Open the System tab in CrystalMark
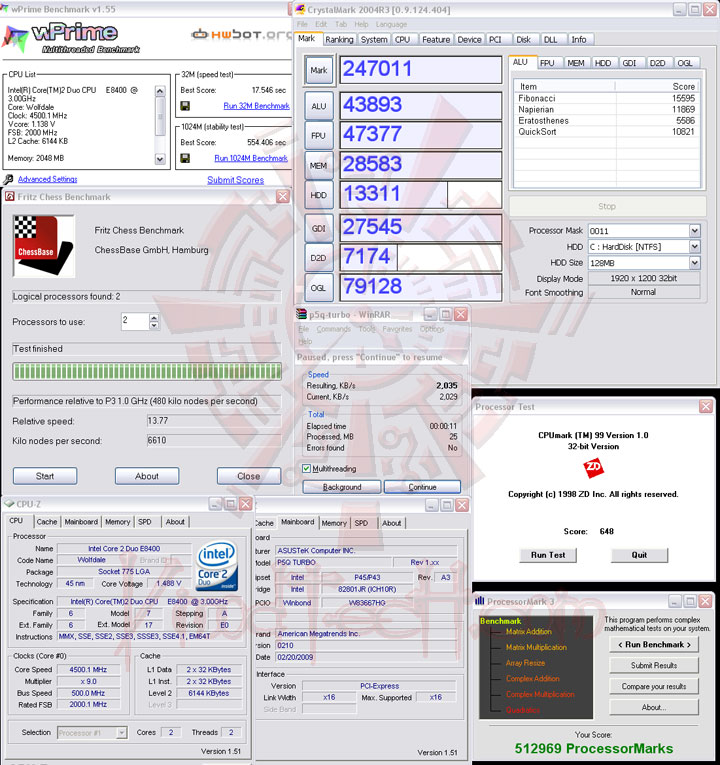Screen dimensions: 720x765 [x=374, y=40]
